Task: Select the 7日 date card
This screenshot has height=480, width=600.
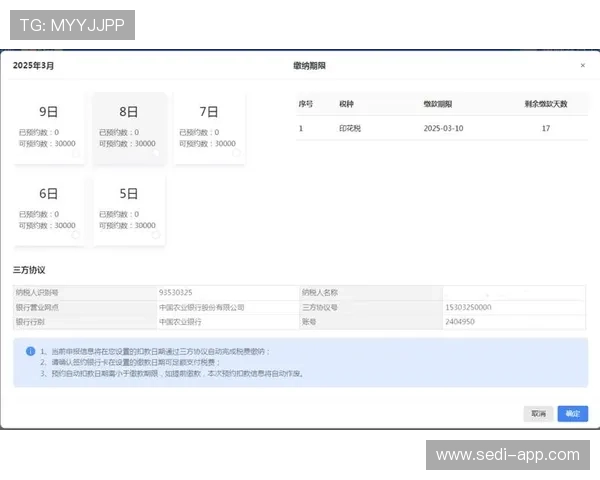Action: (209, 129)
